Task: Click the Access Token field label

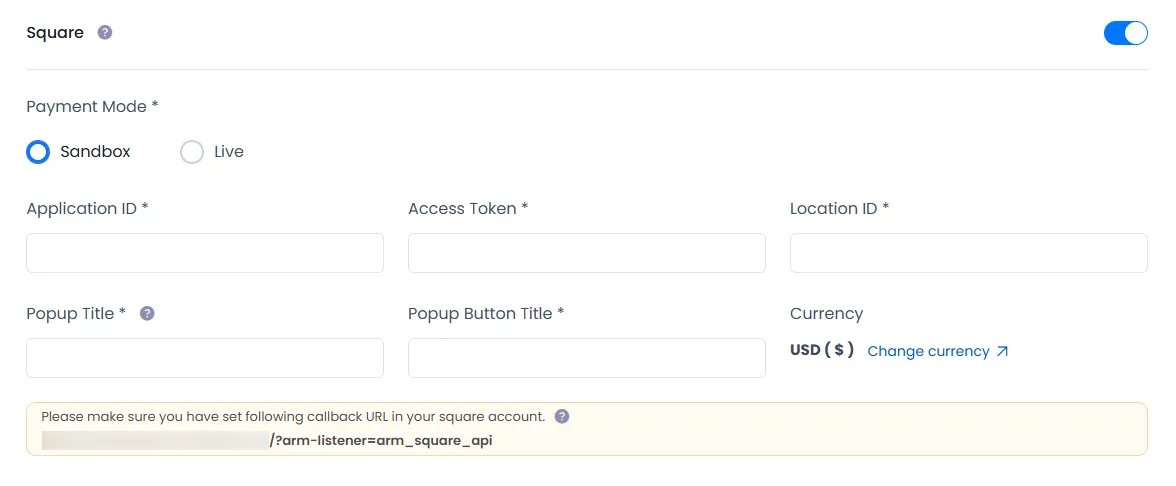Action: pyautogui.click(x=468, y=209)
